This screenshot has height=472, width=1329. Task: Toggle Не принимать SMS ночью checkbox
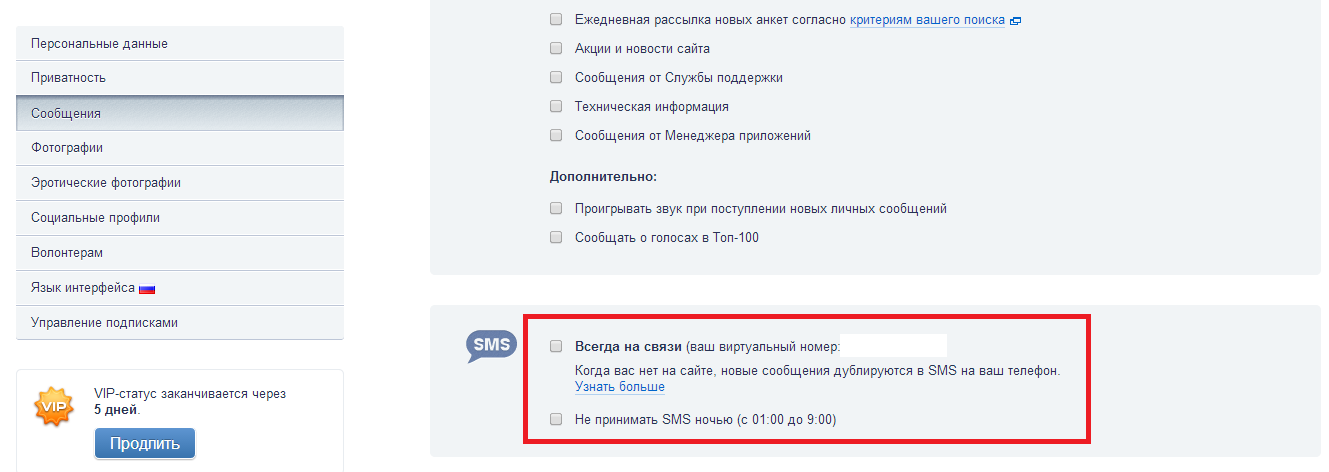(x=556, y=419)
